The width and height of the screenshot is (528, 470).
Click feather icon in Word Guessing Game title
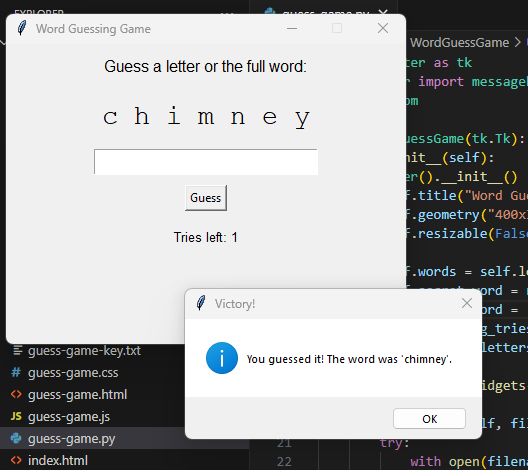(x=22, y=28)
